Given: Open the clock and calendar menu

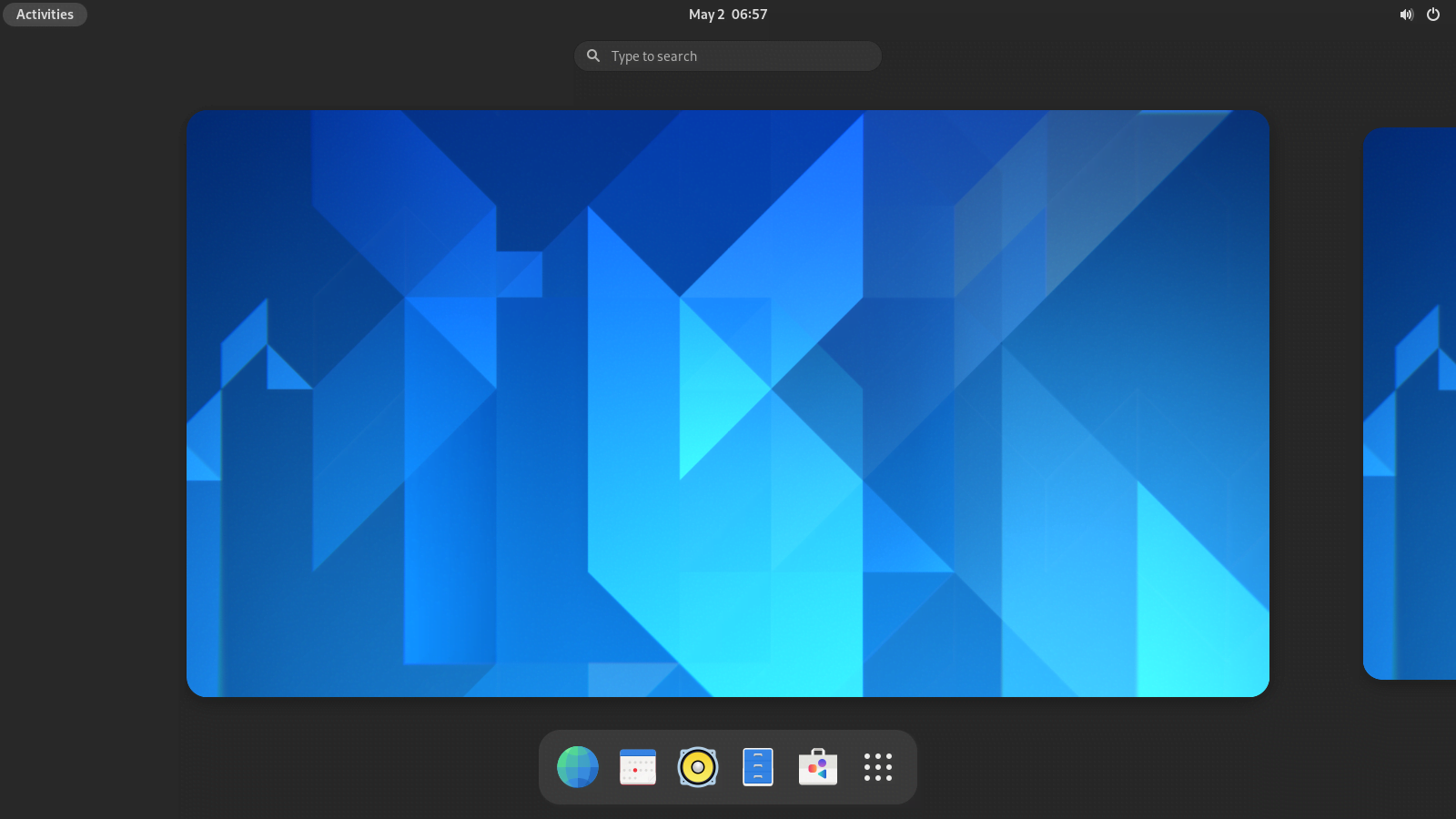Looking at the screenshot, I should tap(728, 15).
